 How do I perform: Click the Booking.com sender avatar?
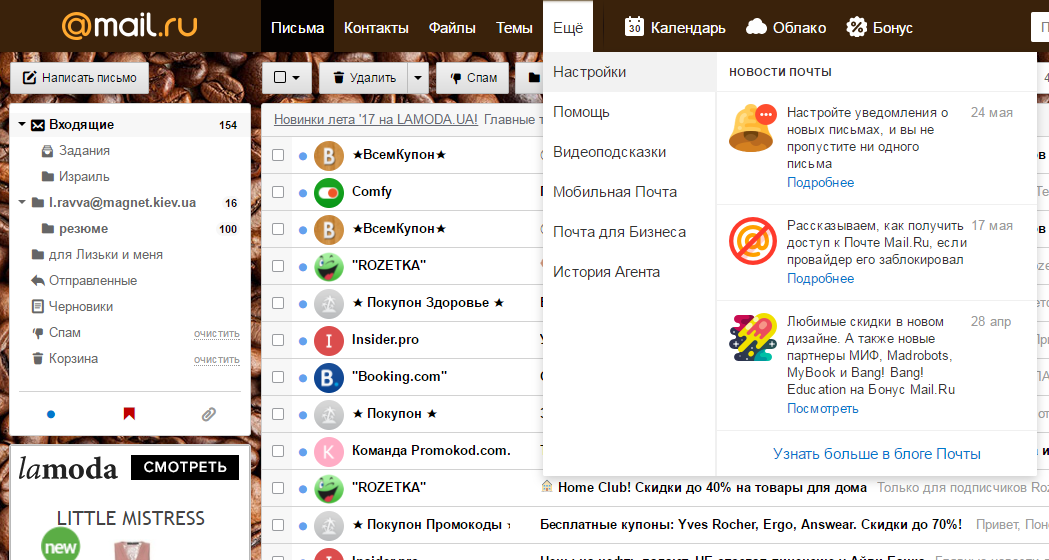[x=328, y=377]
